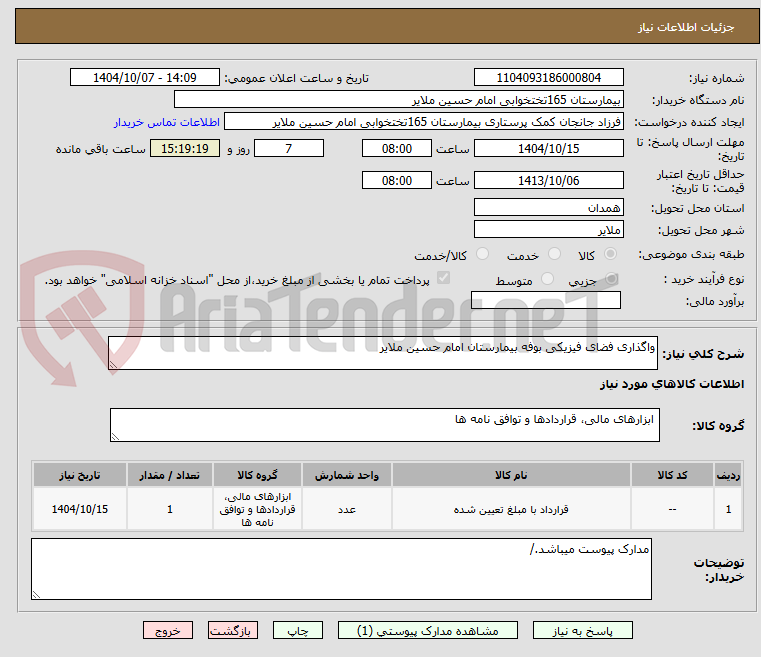
Task: Click the پاسخ به نیاز button
Action: pyautogui.click(x=582, y=630)
